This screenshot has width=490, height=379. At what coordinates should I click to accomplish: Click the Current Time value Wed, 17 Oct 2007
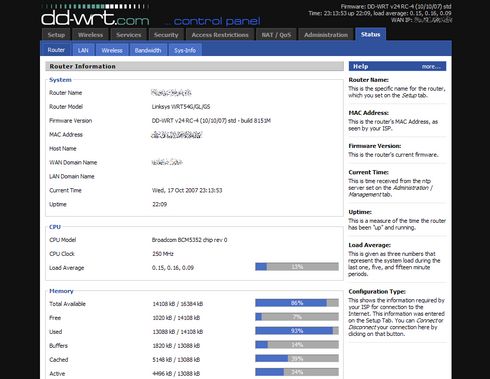[x=187, y=190]
